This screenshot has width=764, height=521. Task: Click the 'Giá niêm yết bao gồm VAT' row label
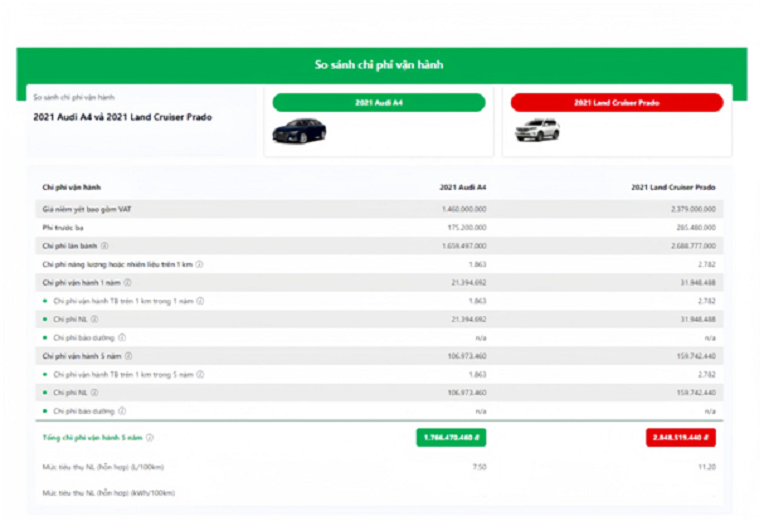click(x=87, y=209)
